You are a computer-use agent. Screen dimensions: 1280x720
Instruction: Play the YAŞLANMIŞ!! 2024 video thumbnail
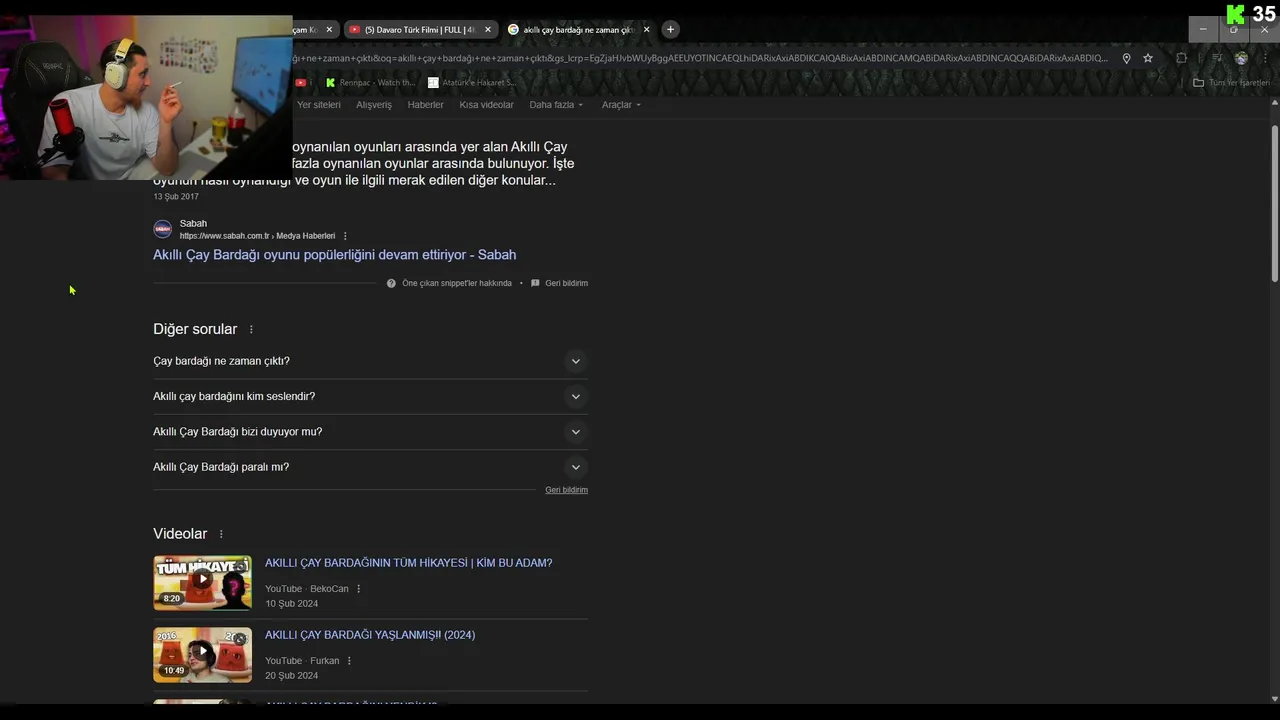pos(202,654)
